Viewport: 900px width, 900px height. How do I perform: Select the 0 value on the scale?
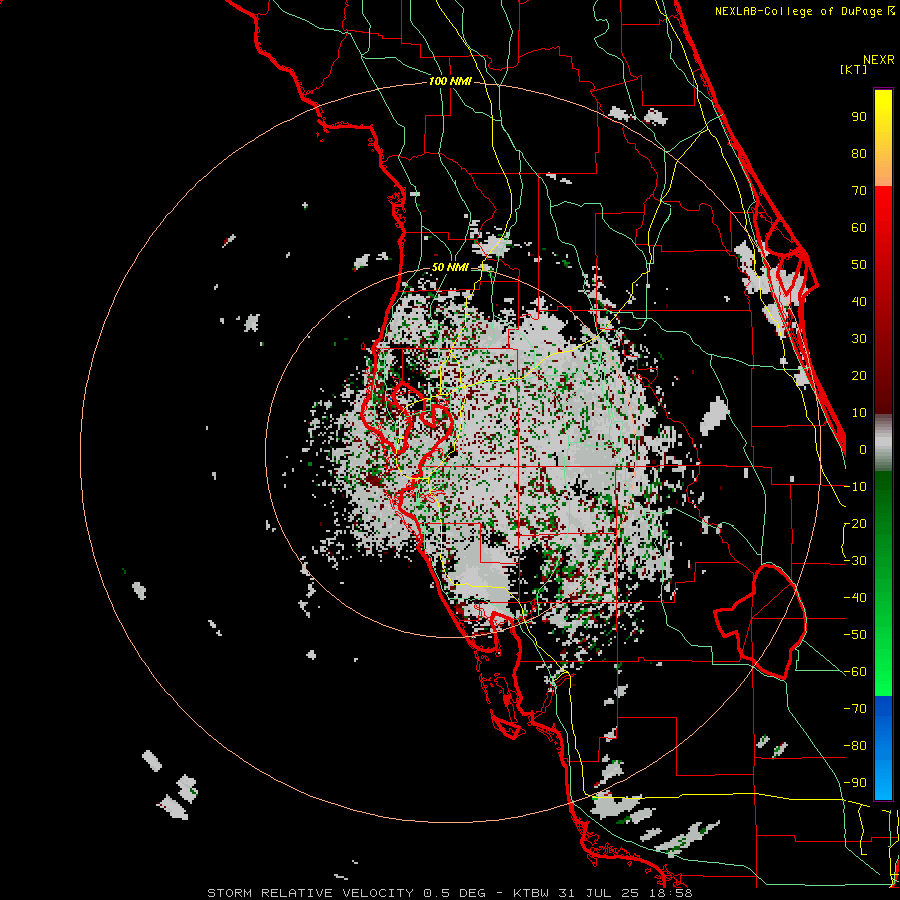pos(863,449)
